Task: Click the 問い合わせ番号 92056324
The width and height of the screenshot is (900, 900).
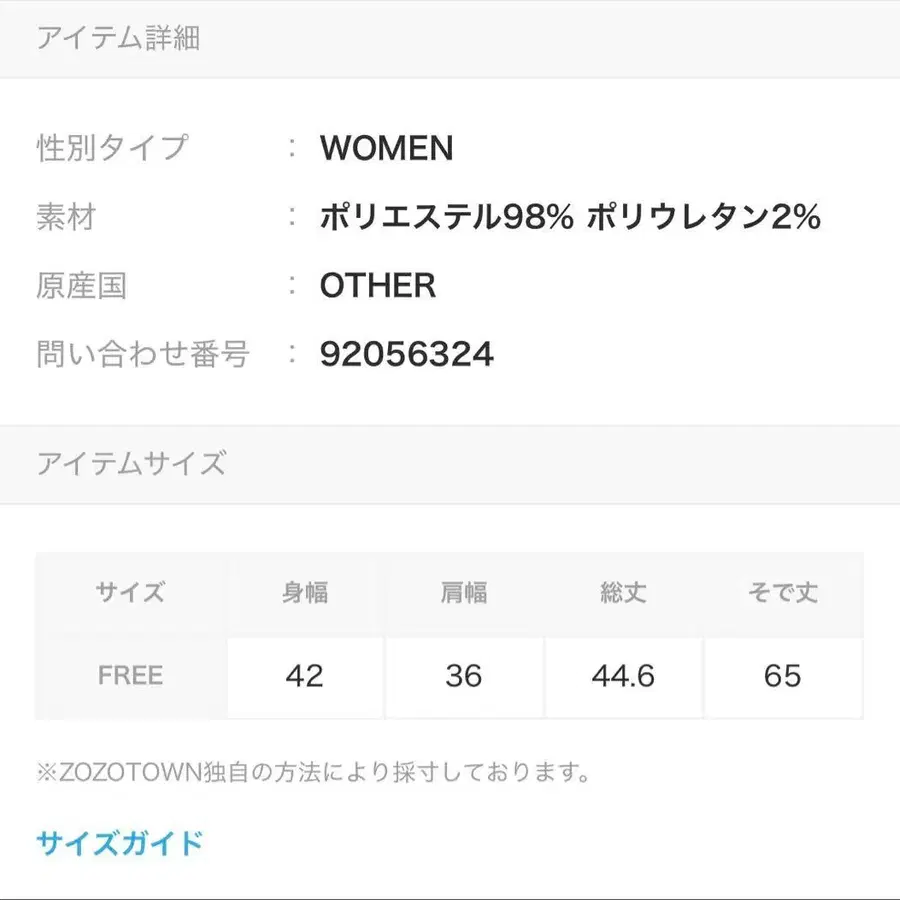Action: click(x=406, y=353)
